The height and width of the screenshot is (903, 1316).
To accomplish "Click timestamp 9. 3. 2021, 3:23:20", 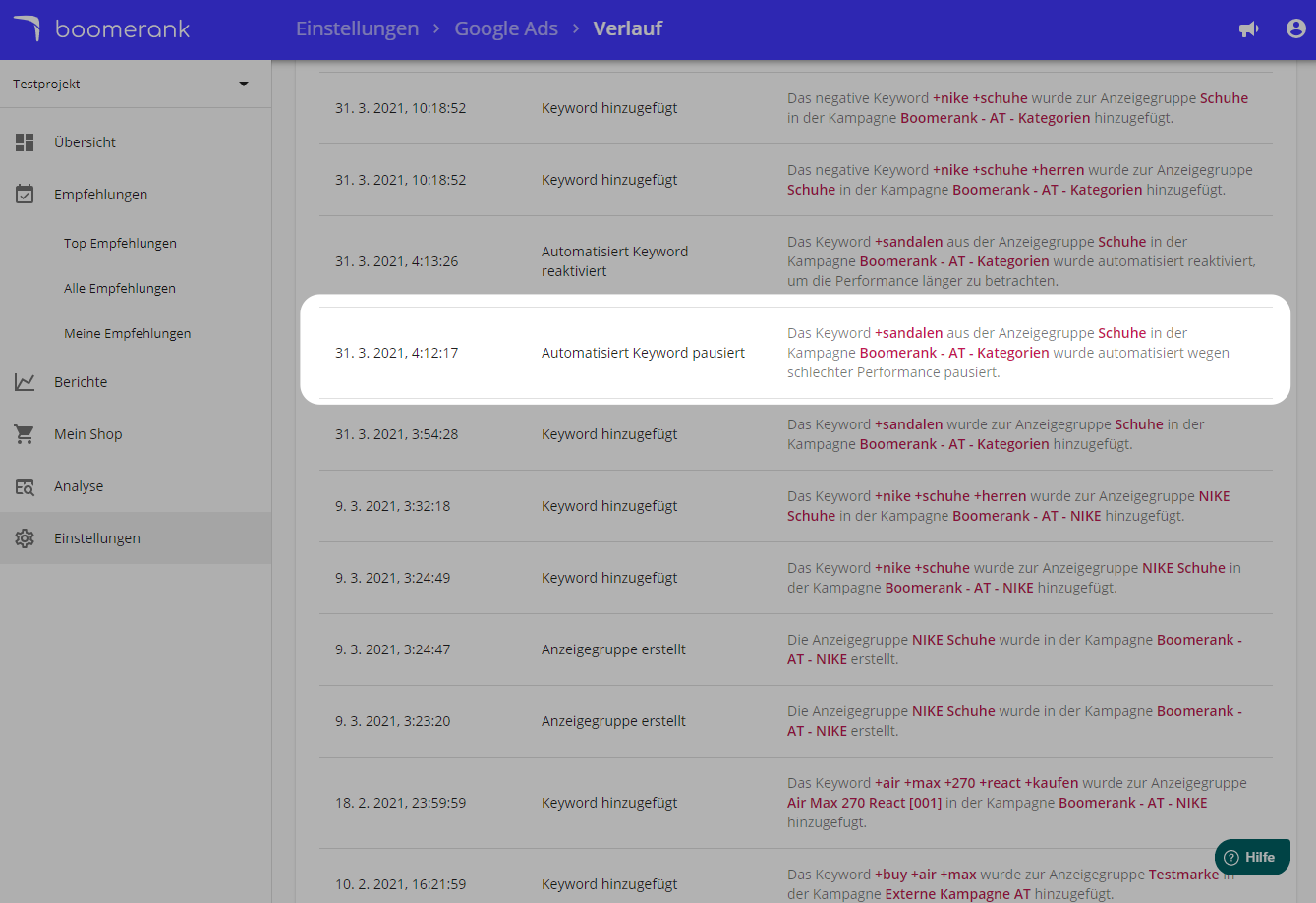I will (392, 721).
